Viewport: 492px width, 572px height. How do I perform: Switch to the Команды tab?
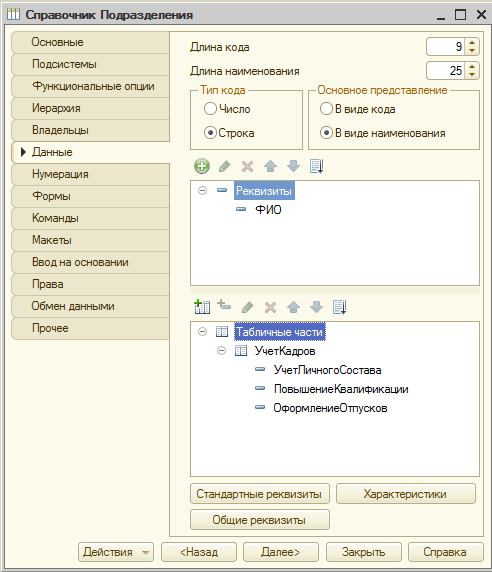click(x=90, y=218)
